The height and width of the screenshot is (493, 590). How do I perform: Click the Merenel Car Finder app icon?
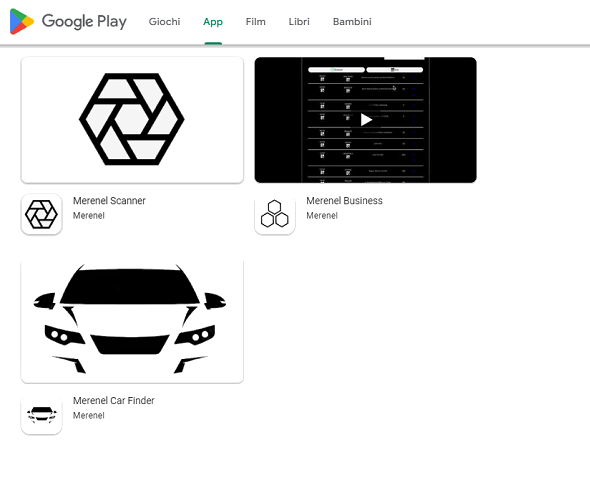click(41, 414)
